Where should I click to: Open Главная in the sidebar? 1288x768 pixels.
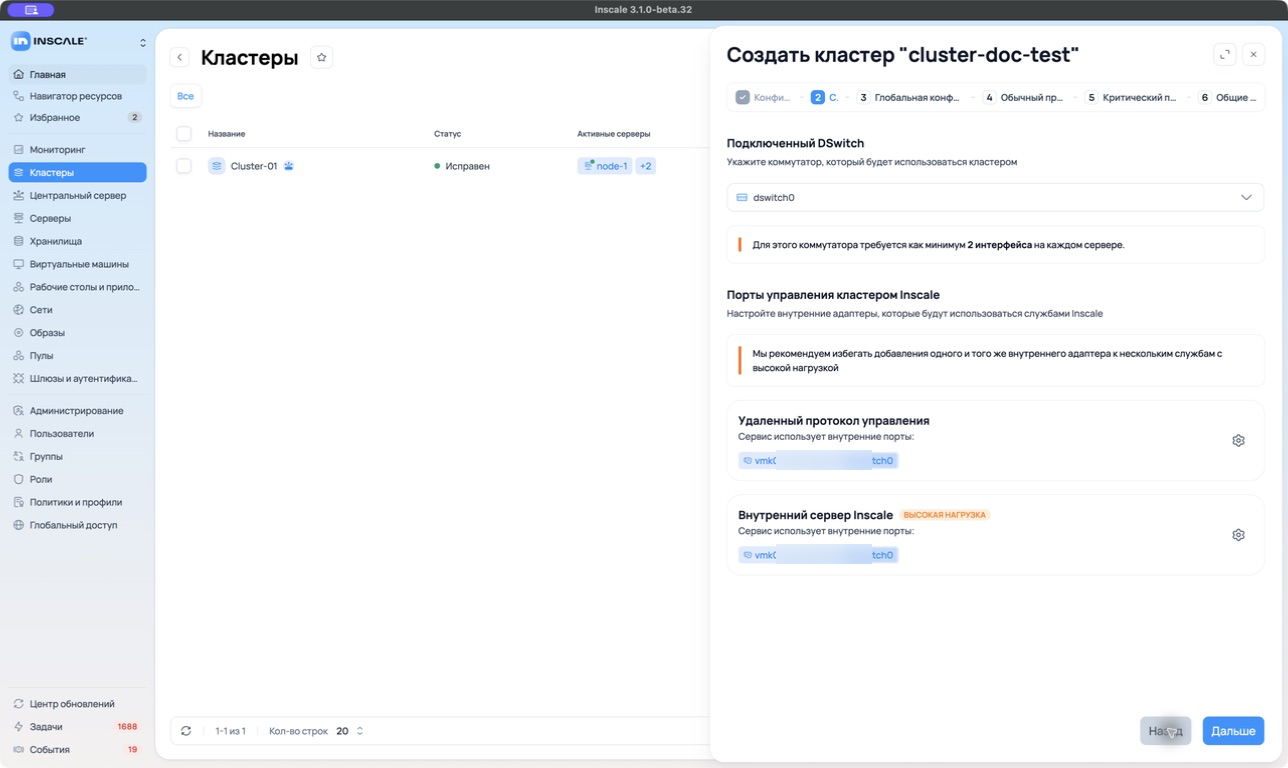77,74
